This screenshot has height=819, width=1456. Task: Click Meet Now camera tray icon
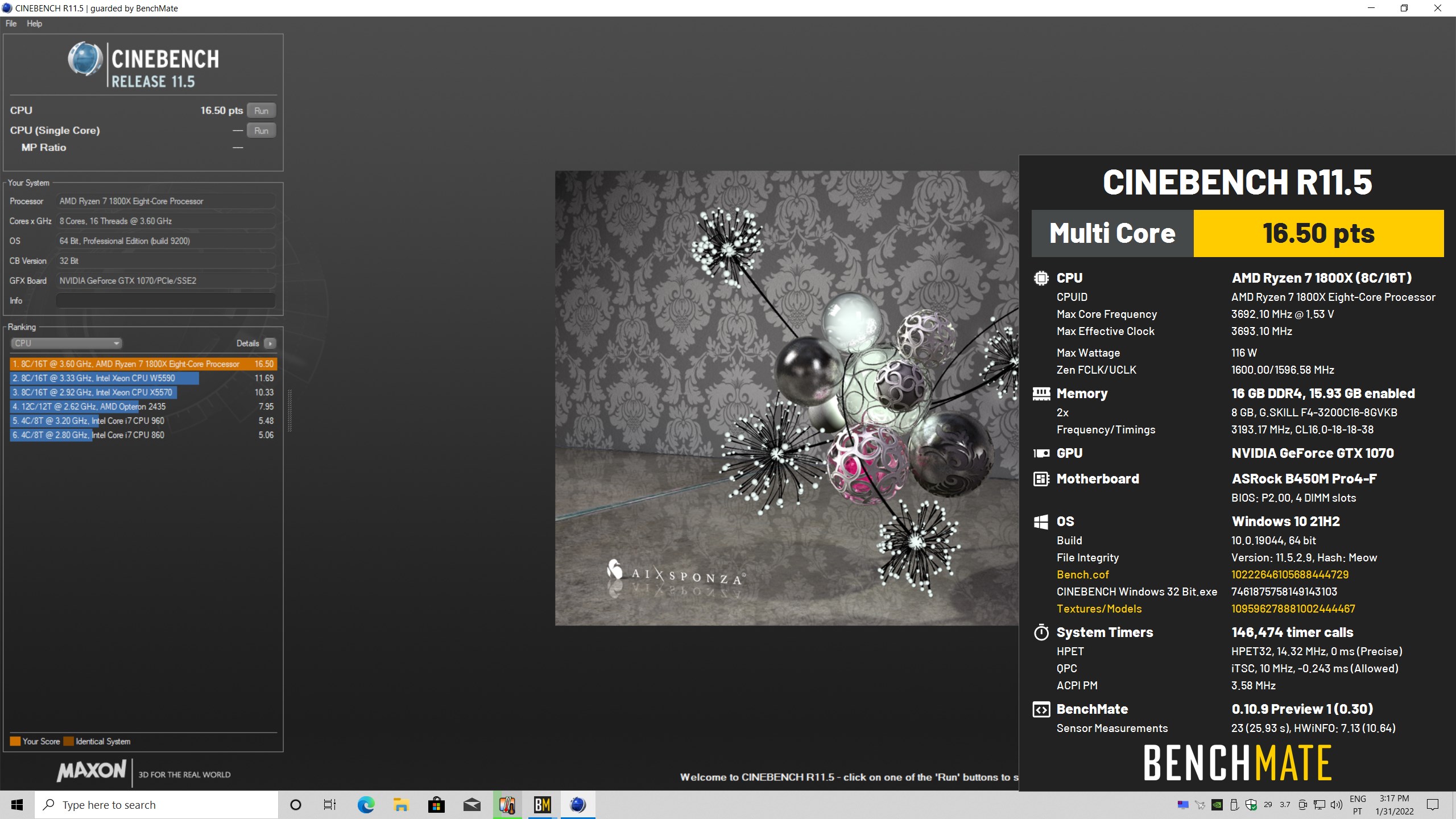(x=1302, y=805)
